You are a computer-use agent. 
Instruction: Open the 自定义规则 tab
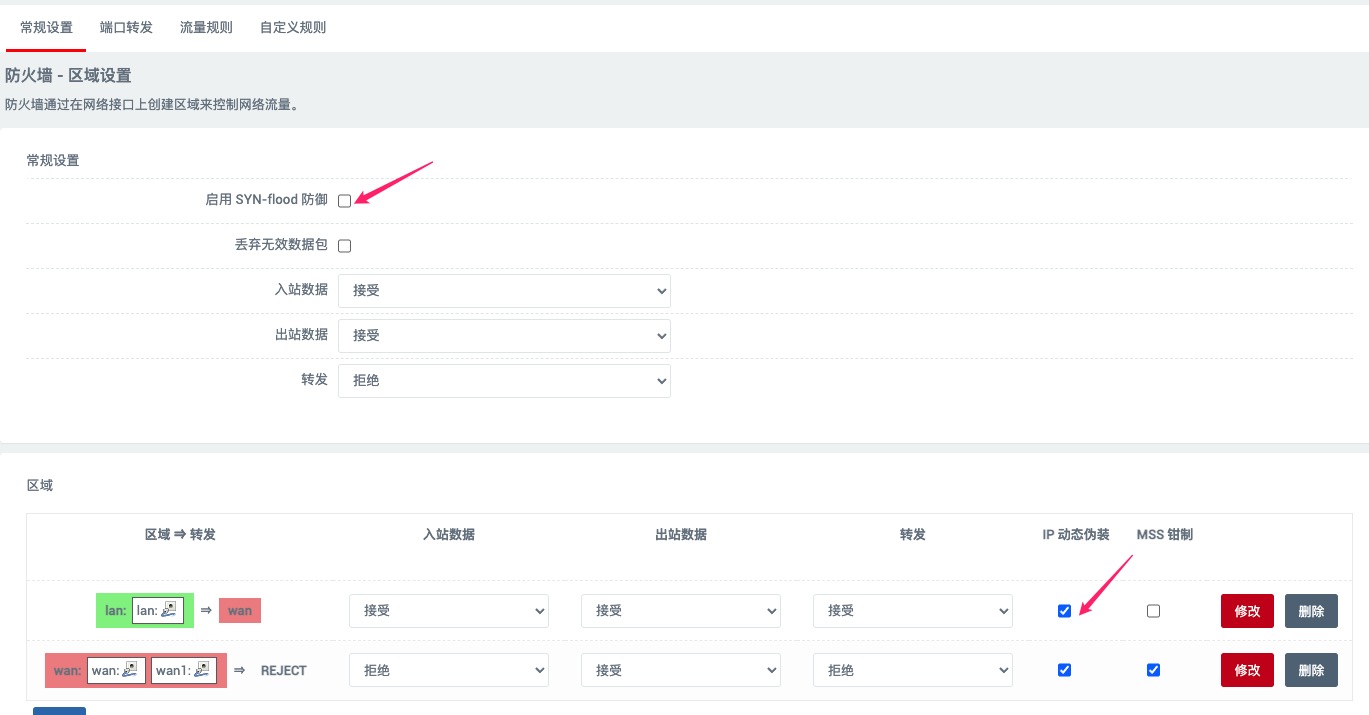pos(293,27)
